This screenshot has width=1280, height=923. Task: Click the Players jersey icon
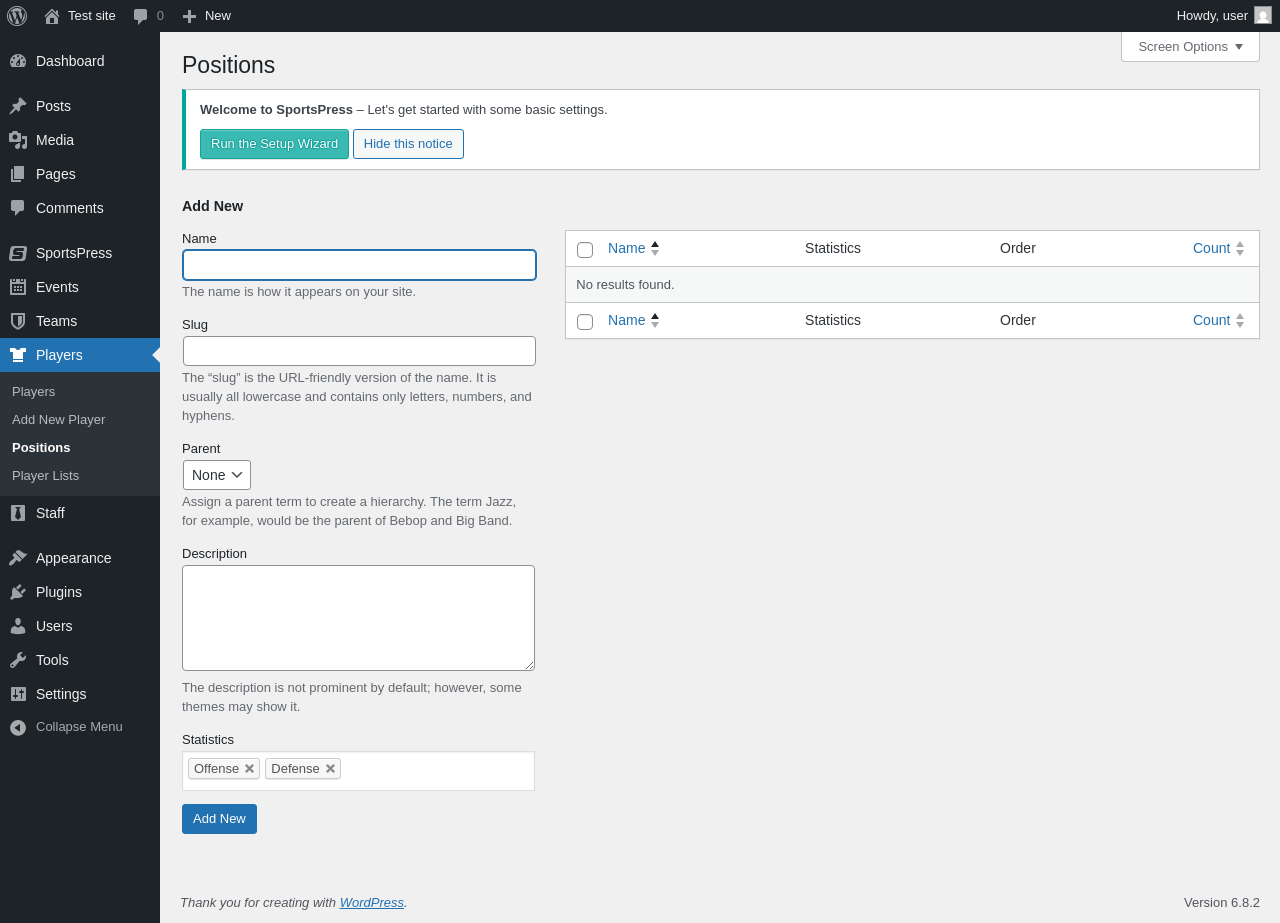pyautogui.click(x=18, y=355)
